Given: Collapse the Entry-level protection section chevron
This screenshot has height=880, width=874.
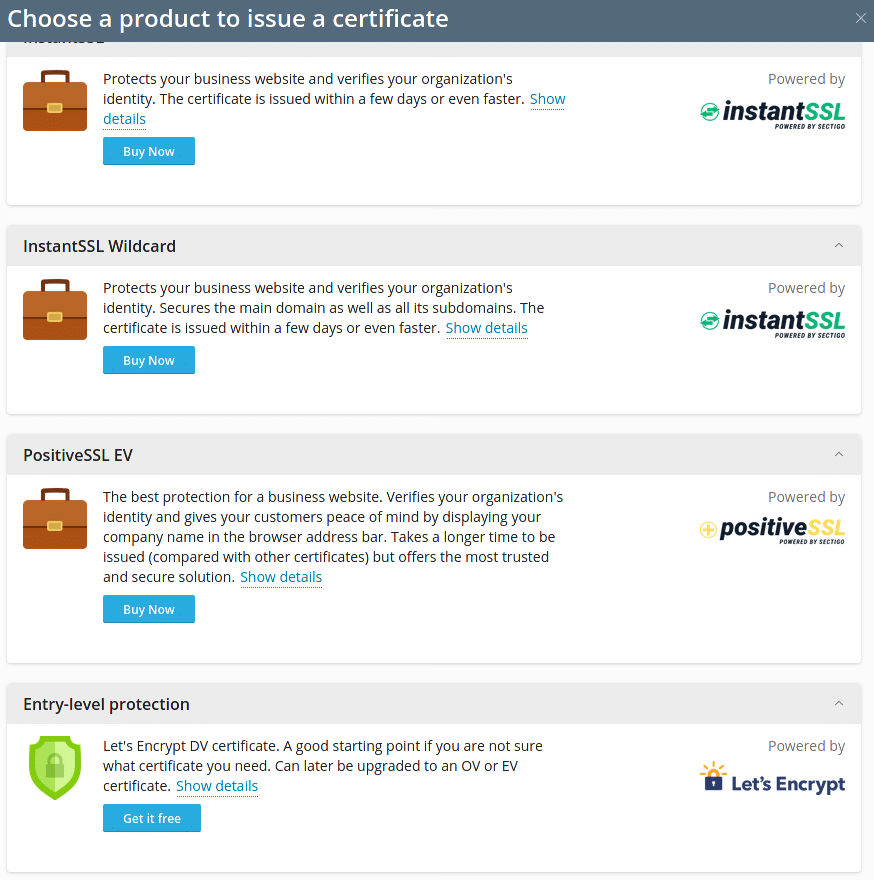Looking at the screenshot, I should (839, 703).
